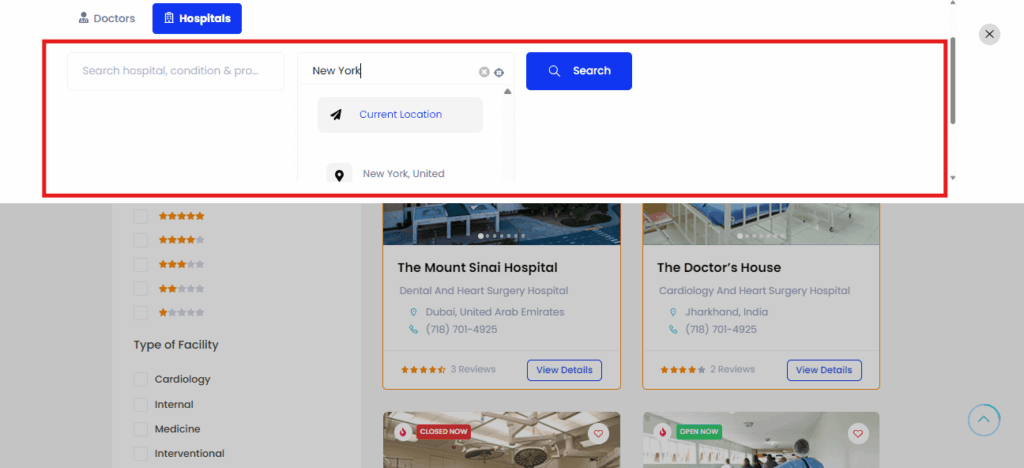Click the location pin next to Jharkhand
The height and width of the screenshot is (468, 1024).
[x=673, y=313]
